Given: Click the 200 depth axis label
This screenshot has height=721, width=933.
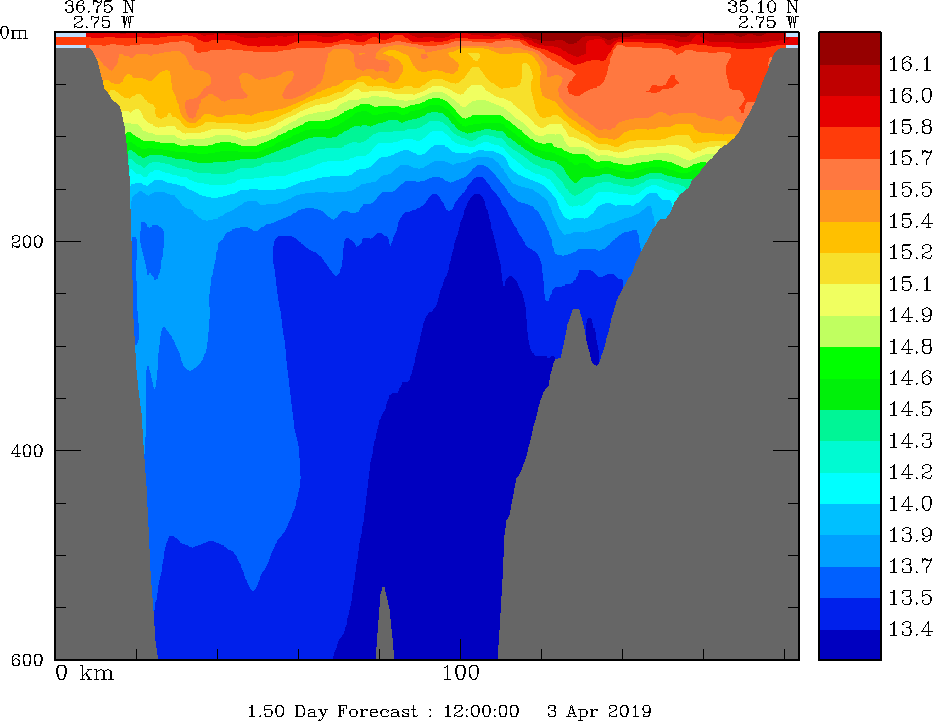Looking at the screenshot, I should (27, 242).
